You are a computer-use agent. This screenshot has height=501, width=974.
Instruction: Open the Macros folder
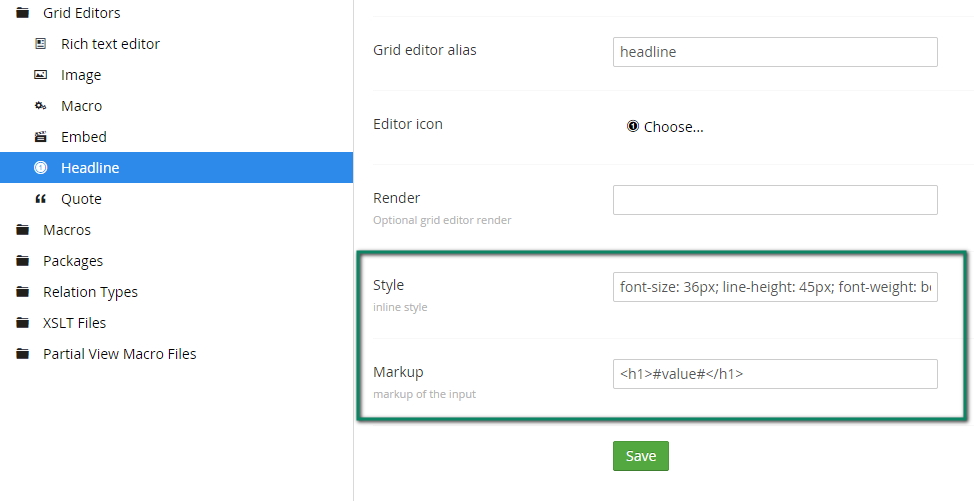(66, 230)
